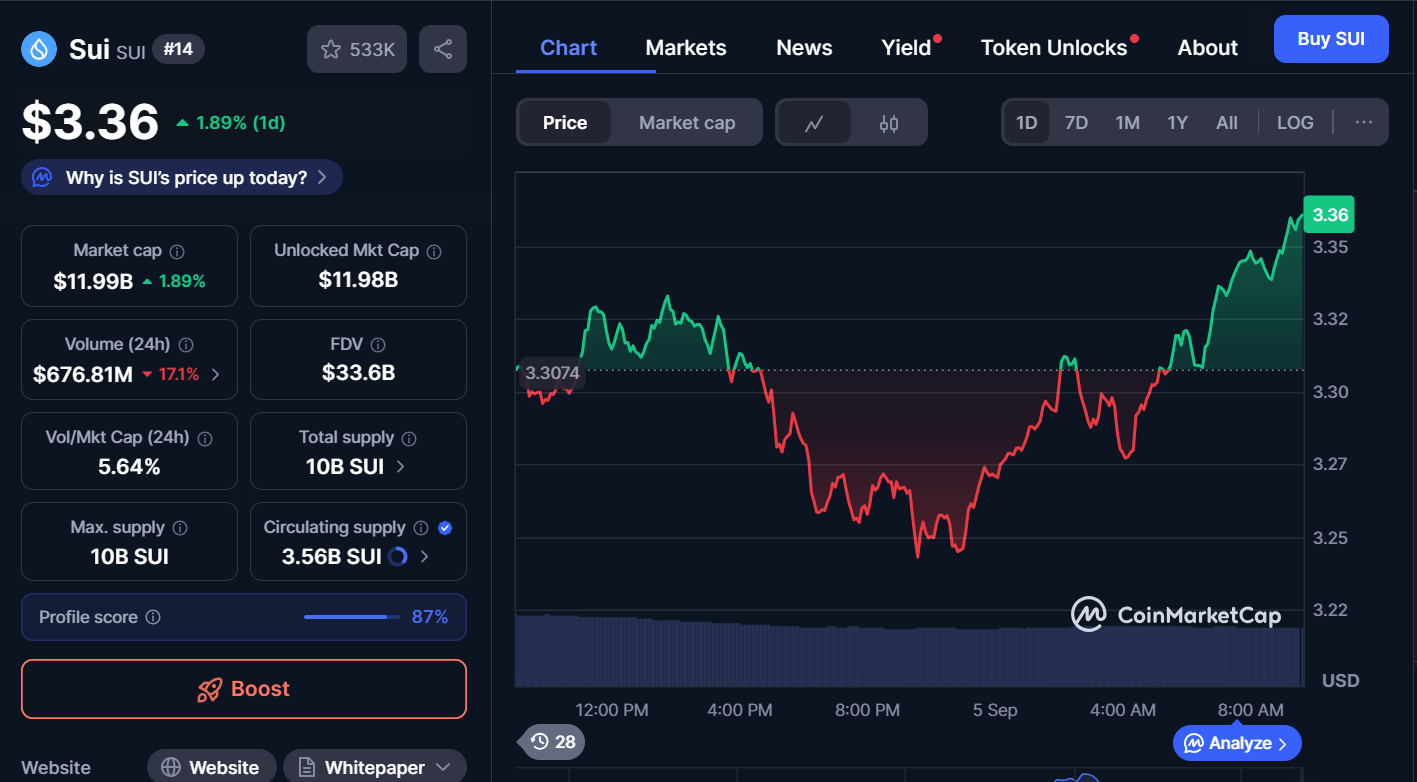Click the #14 rank badge
Image resolution: width=1417 pixels, height=782 pixels.
[178, 49]
